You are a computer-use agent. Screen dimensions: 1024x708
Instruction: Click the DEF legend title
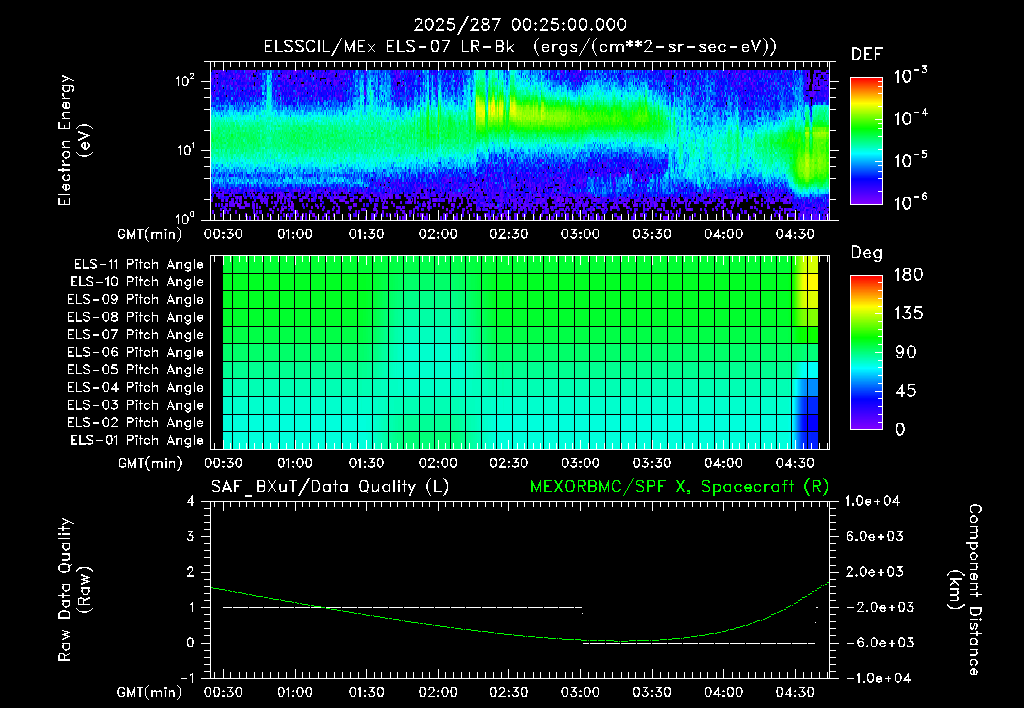[x=867, y=55]
